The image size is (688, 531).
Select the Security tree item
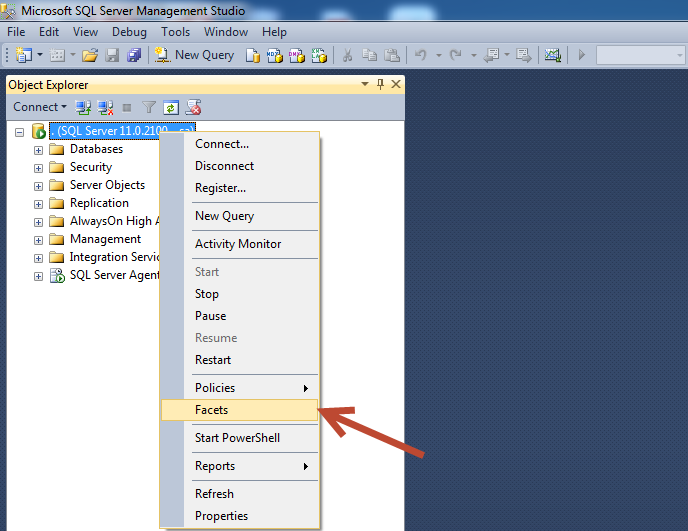[x=91, y=167]
